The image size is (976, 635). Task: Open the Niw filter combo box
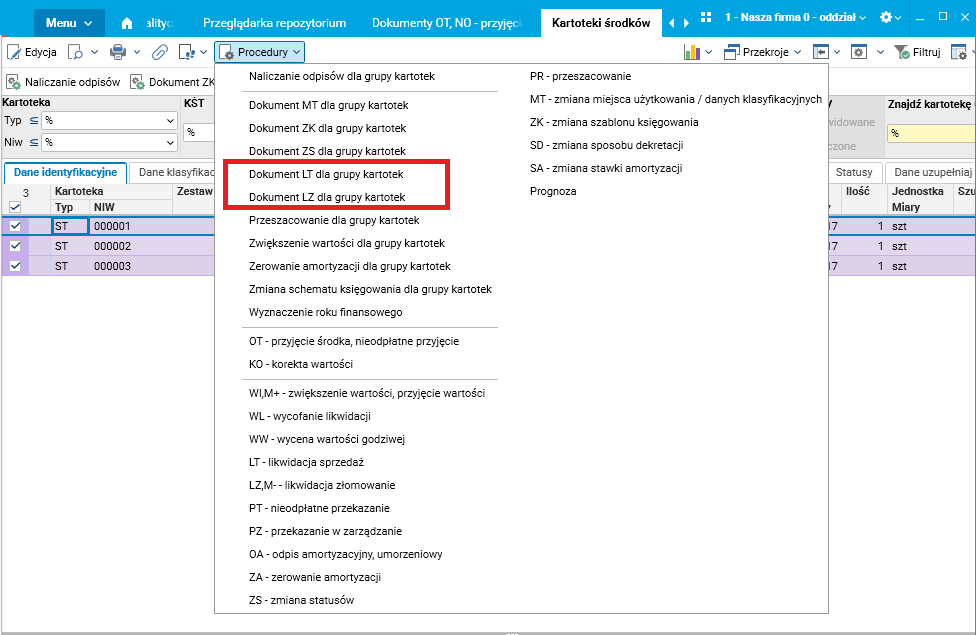110,142
